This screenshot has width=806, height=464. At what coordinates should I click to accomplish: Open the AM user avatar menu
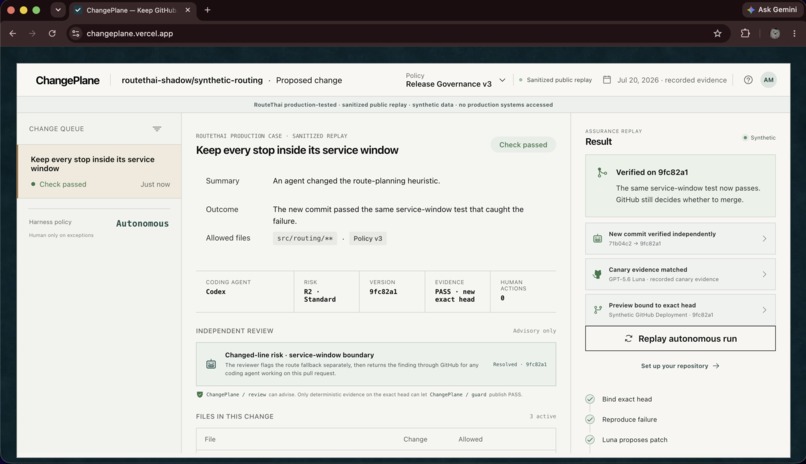[x=768, y=80]
